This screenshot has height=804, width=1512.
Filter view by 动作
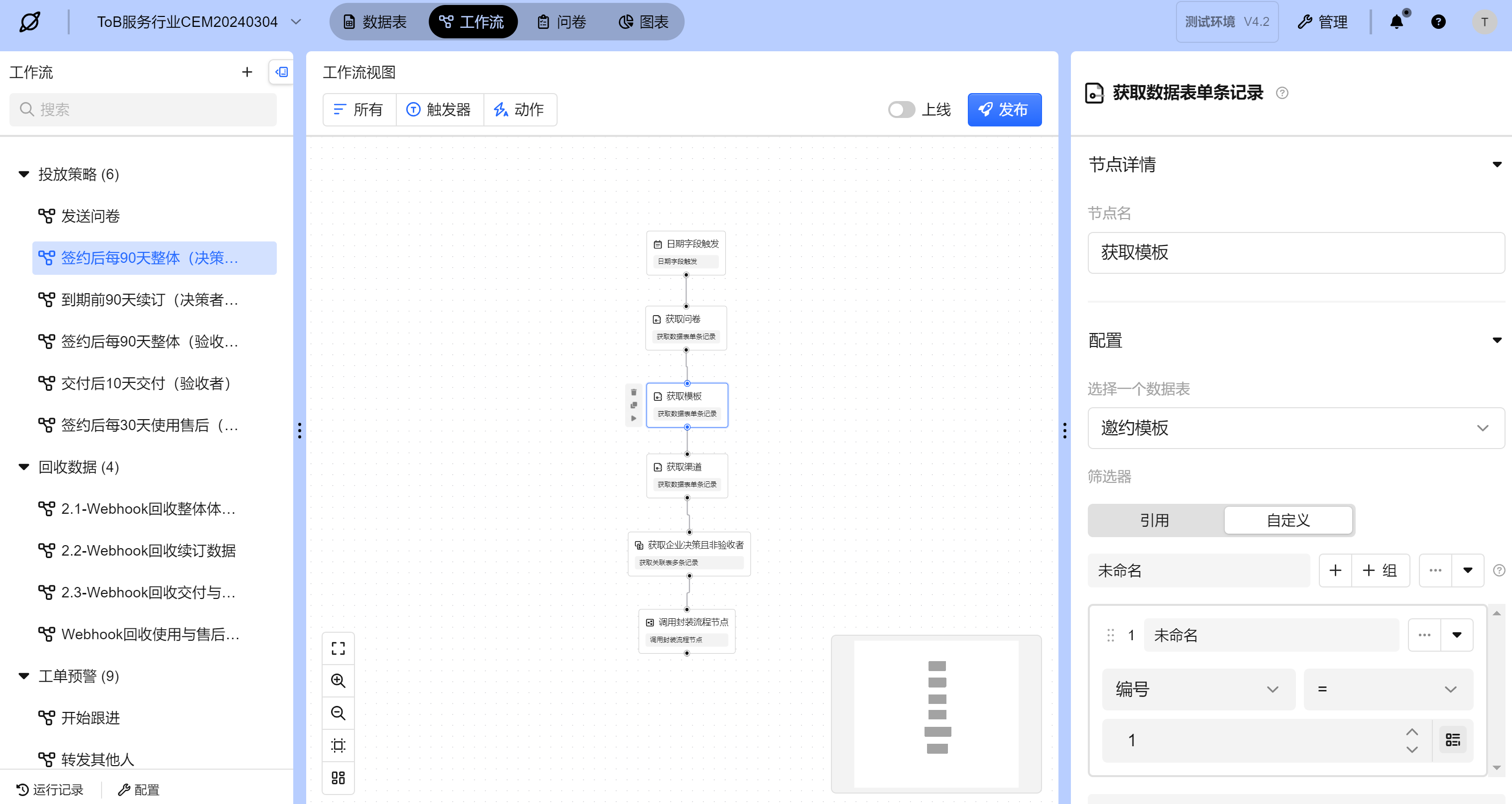(519, 110)
